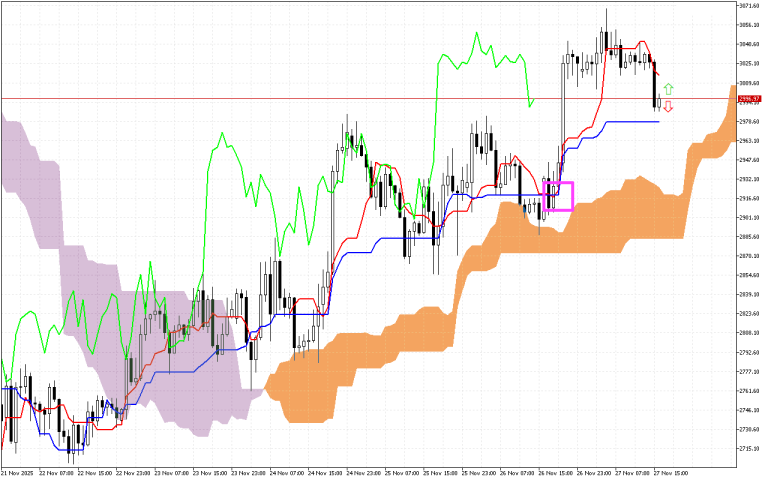This screenshot has width=768, height=480.
Task: Click the 2947.60 price axis label
Action: pos(749,160)
